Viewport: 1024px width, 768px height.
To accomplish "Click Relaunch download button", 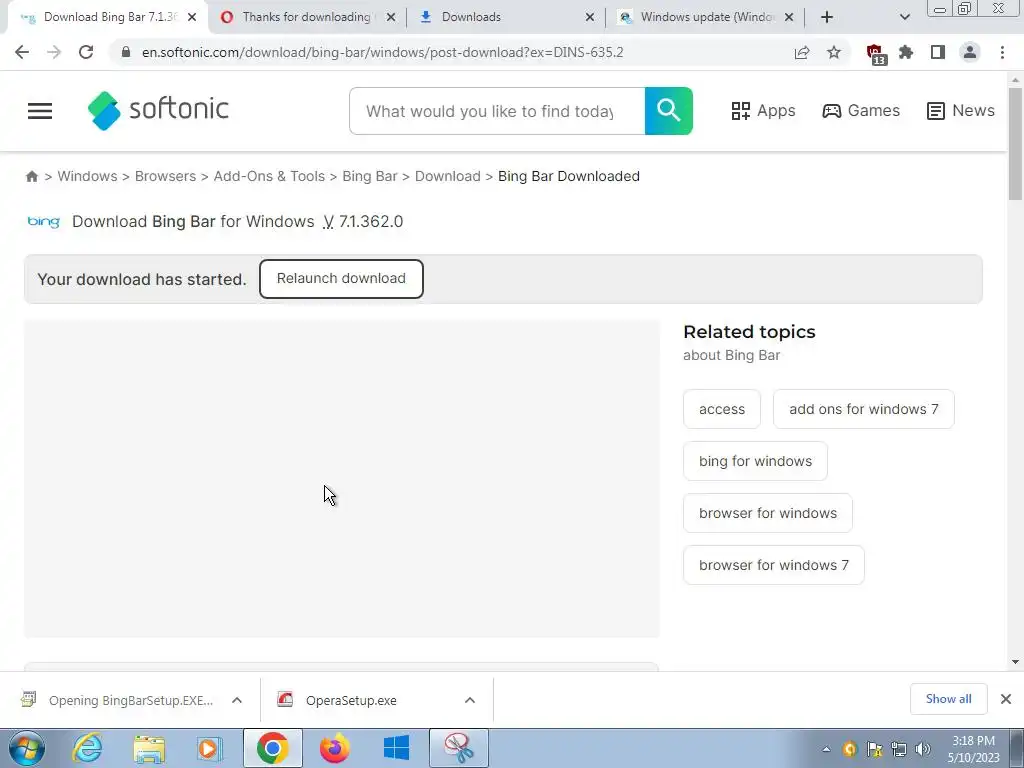I will pos(342,279).
